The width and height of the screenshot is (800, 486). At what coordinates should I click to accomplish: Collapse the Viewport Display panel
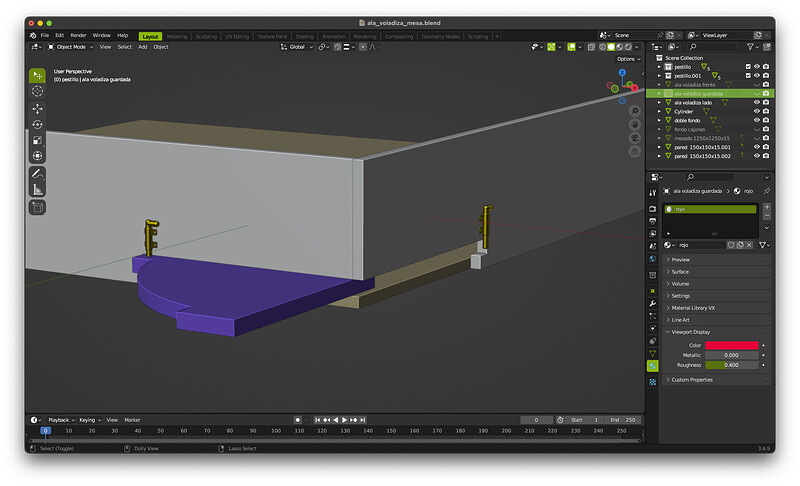[x=716, y=332]
